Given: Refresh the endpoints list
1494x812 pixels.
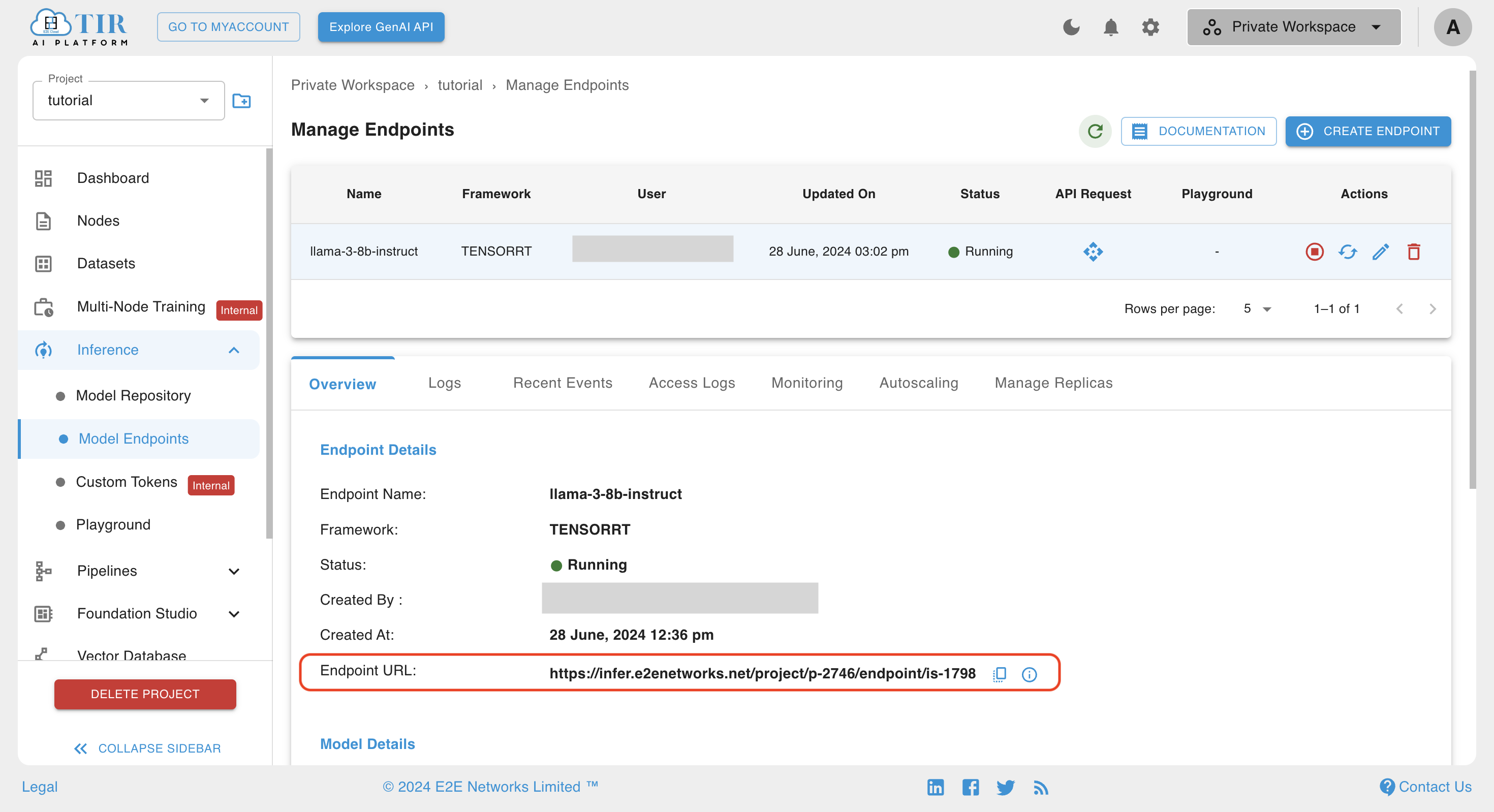Looking at the screenshot, I should coord(1095,131).
